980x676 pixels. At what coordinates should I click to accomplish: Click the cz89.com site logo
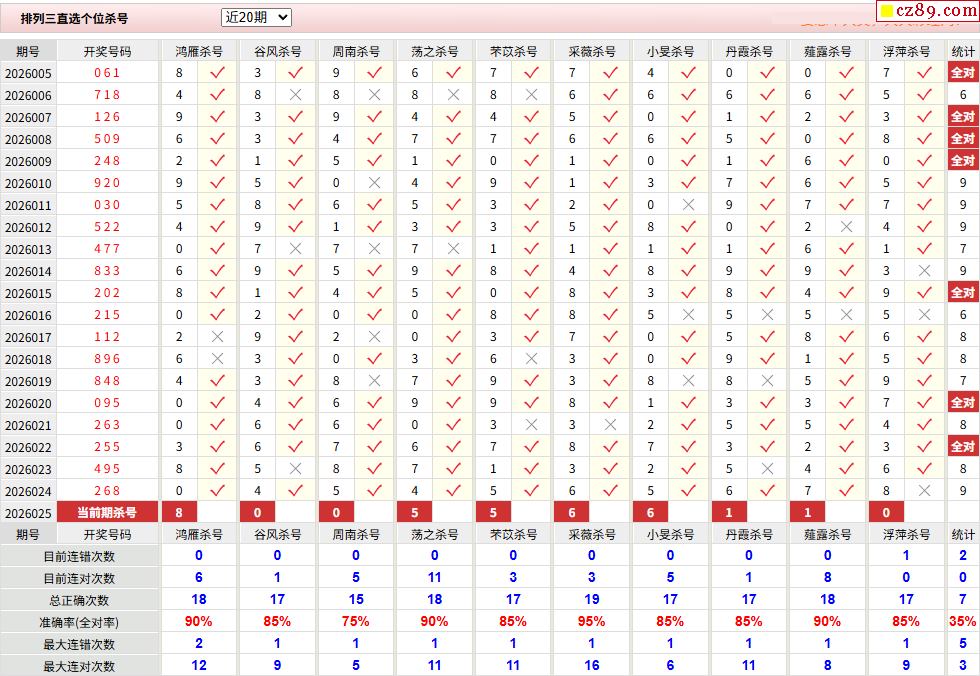(x=928, y=11)
